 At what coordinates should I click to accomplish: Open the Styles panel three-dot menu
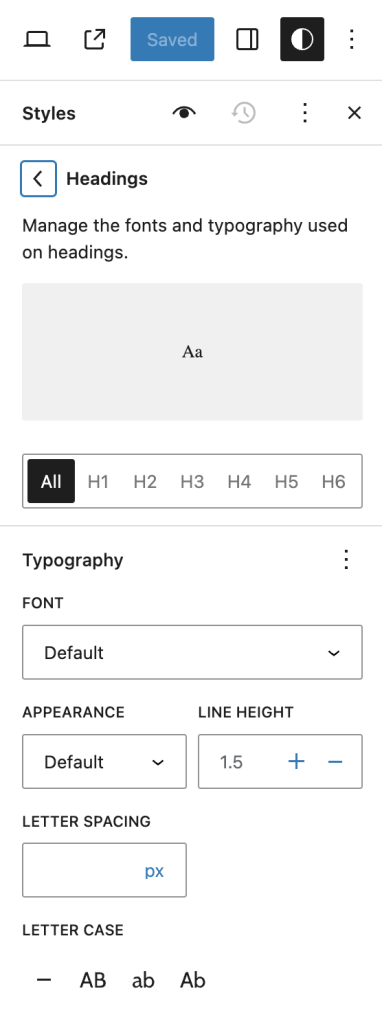click(x=304, y=113)
